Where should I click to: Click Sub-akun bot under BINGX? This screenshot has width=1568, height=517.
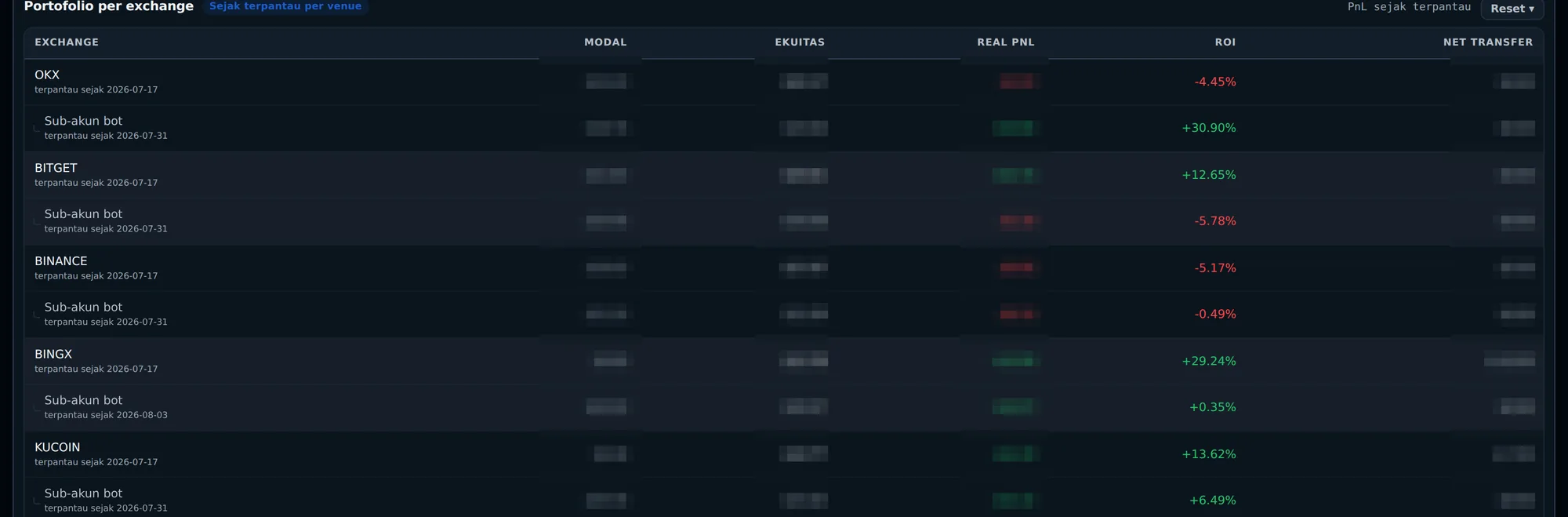(x=83, y=400)
